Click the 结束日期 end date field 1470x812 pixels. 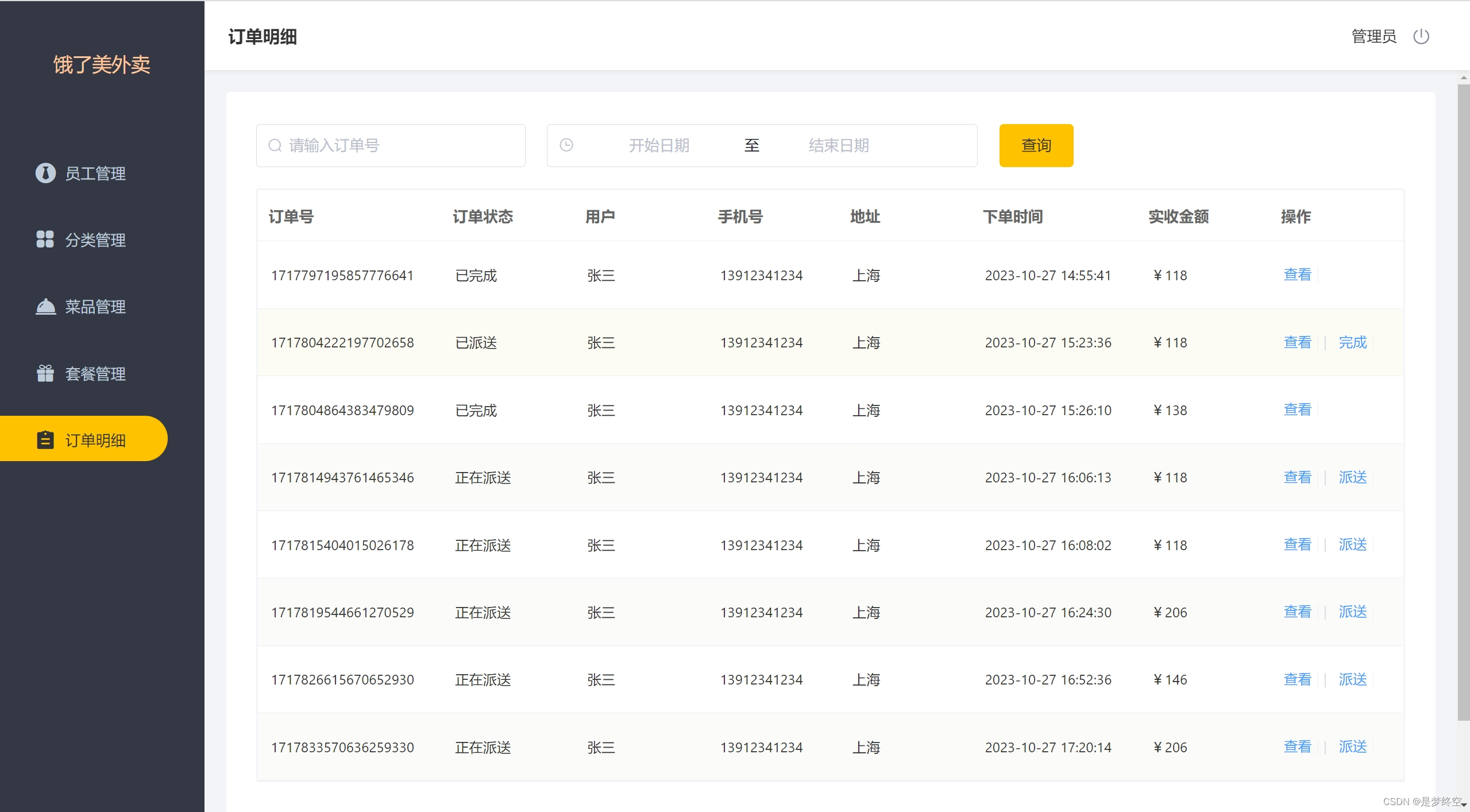click(839, 145)
